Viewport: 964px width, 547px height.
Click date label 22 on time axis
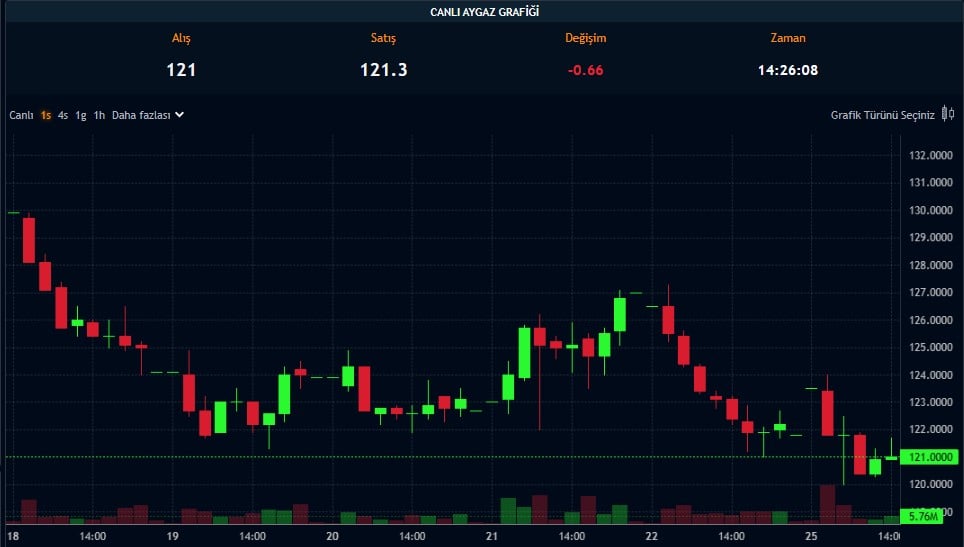pos(651,536)
